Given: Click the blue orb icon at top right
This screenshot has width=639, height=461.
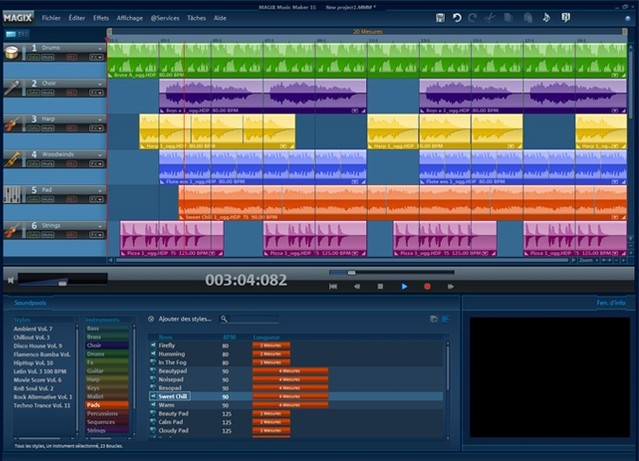Looking at the screenshot, I should click(x=628, y=18).
